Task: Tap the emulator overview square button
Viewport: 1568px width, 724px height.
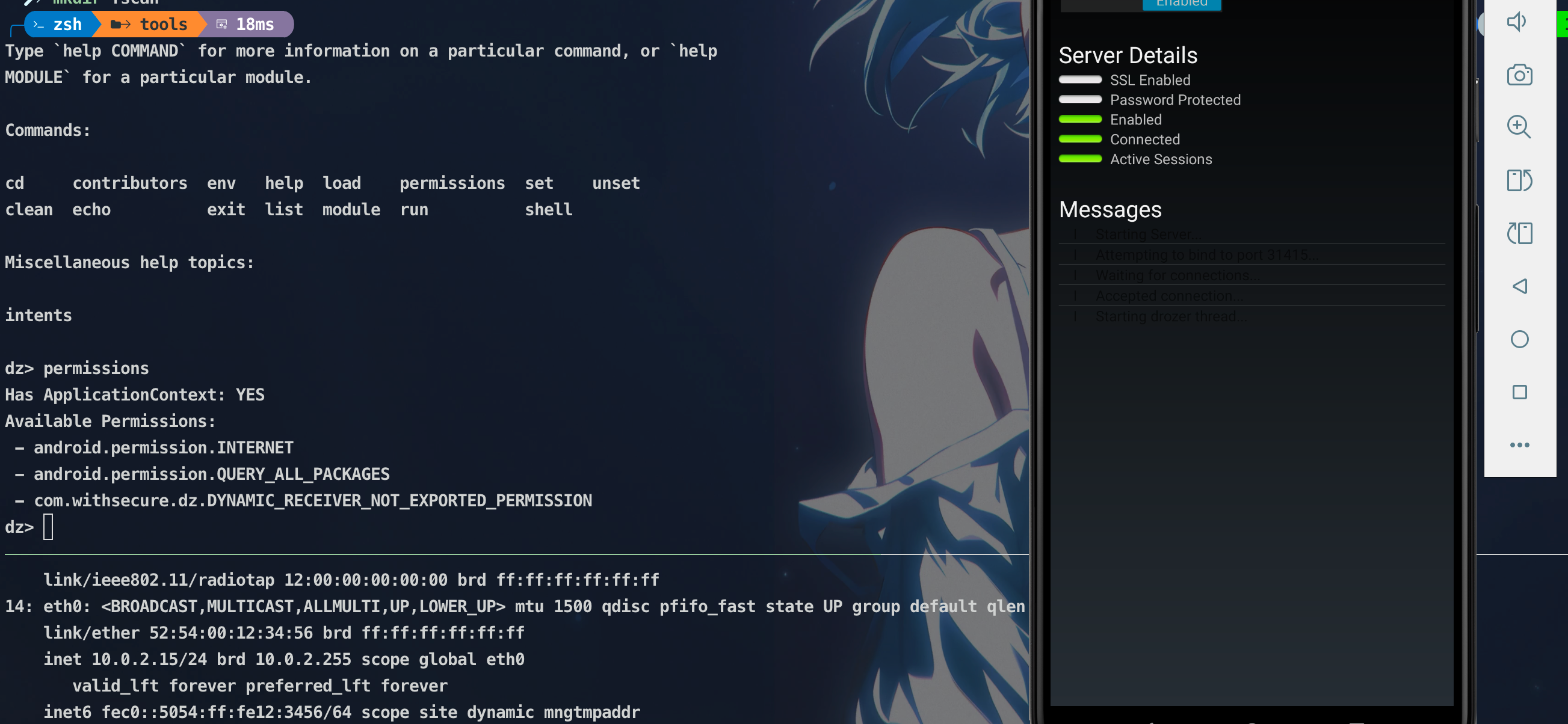Action: [x=1519, y=392]
